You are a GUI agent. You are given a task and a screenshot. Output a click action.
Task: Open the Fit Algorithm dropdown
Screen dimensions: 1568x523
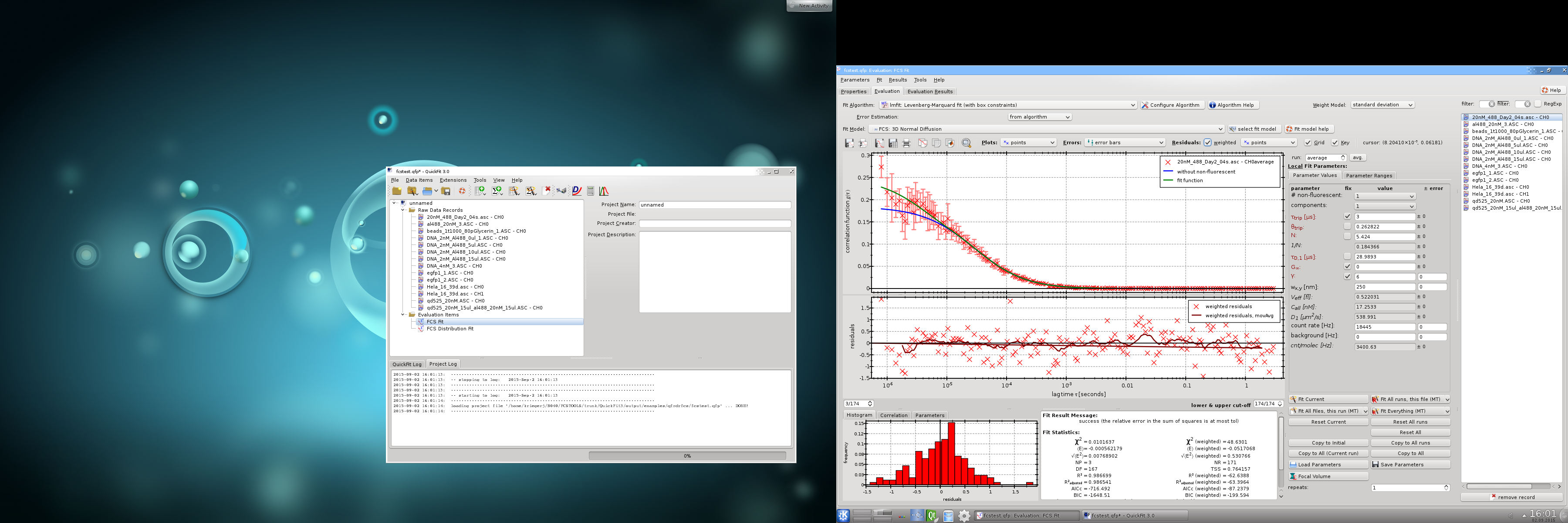1007,105
